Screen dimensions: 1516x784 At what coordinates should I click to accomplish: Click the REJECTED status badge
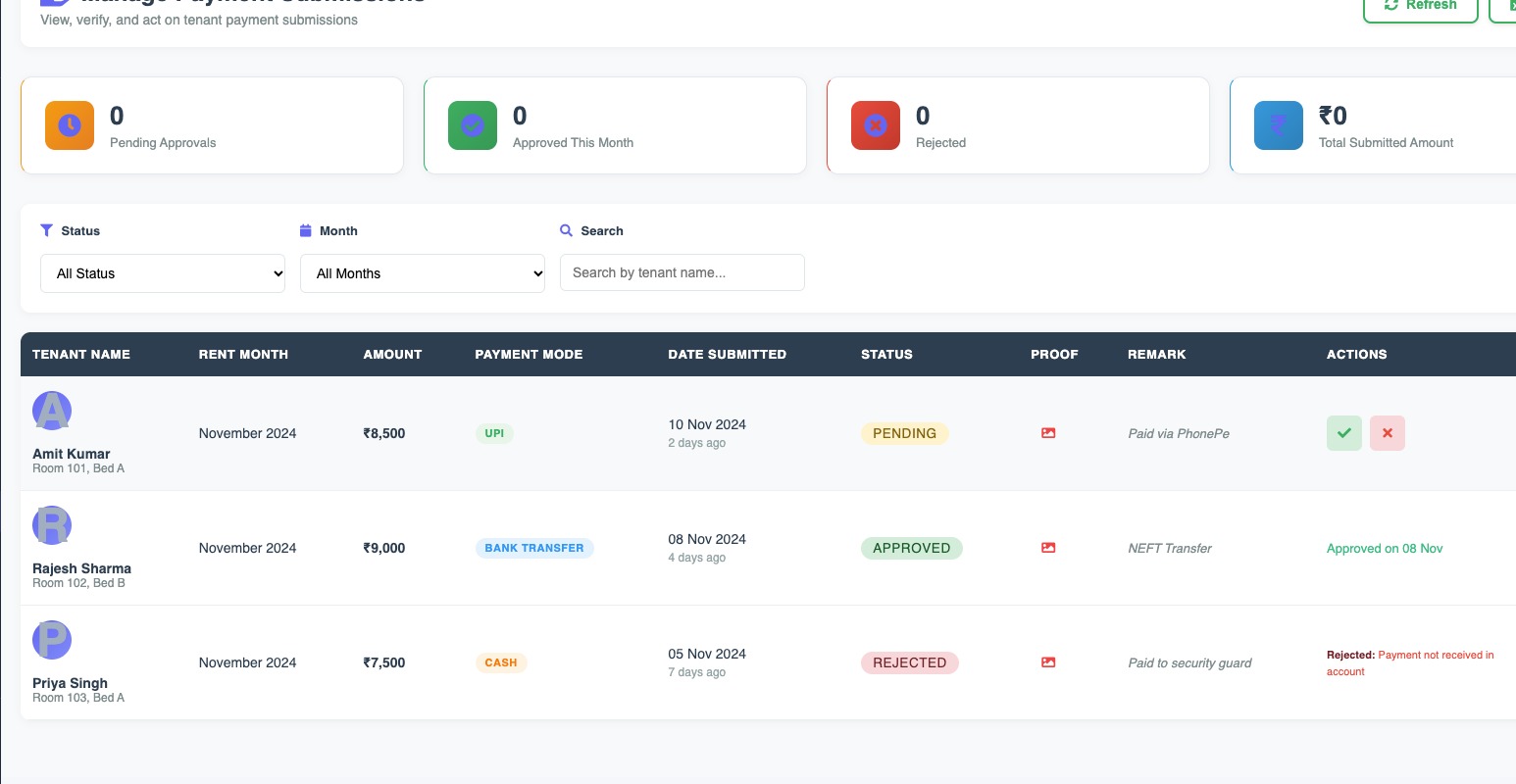click(x=910, y=662)
